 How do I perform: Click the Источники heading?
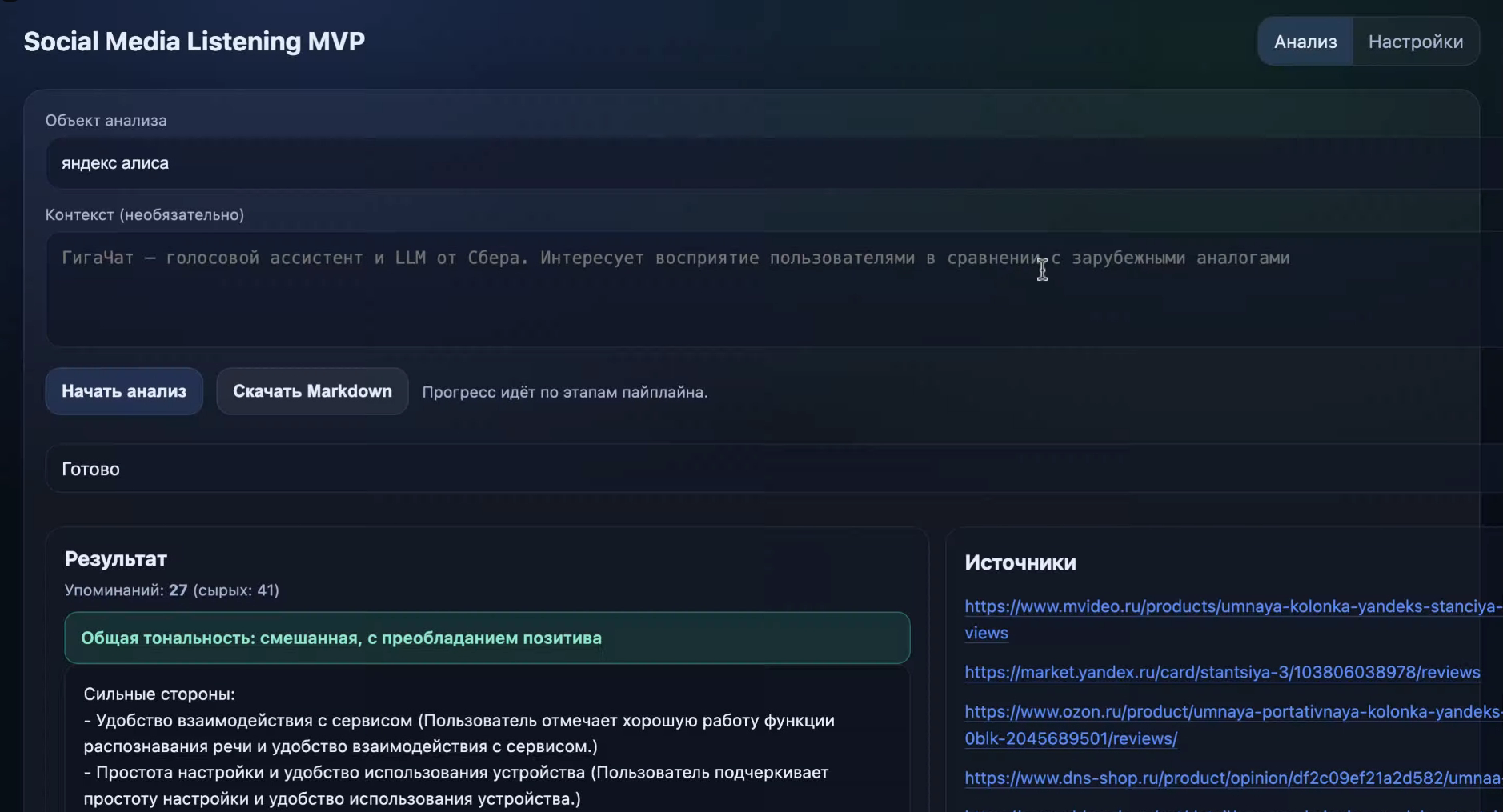coord(1020,562)
